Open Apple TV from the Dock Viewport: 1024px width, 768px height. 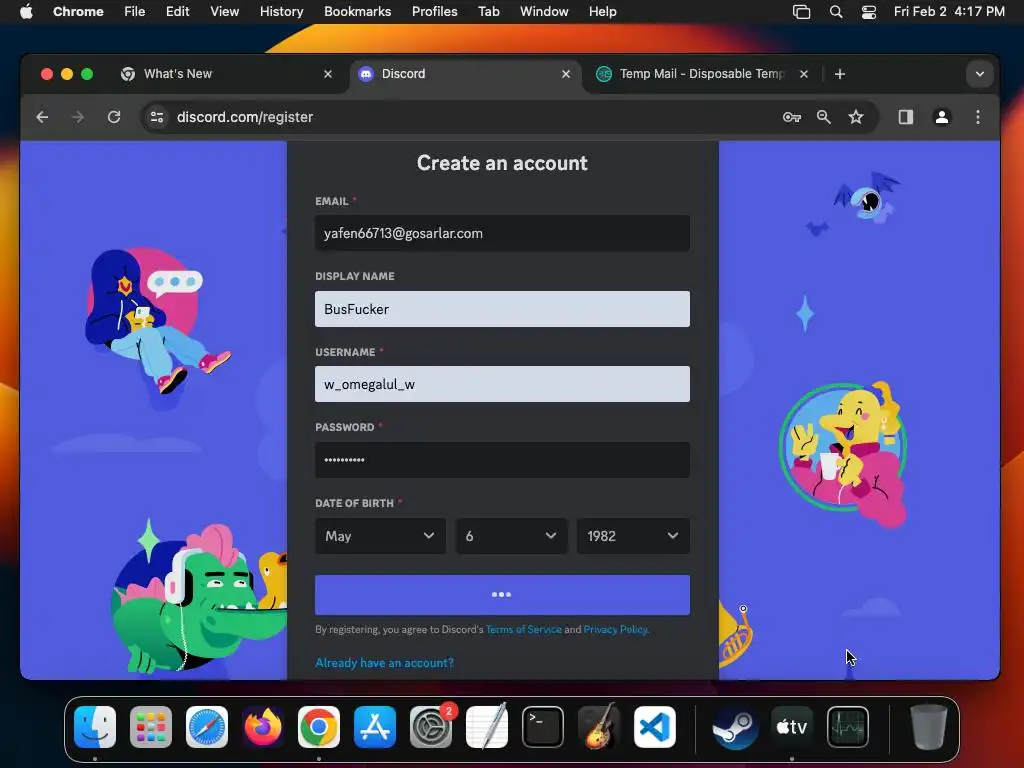[x=792, y=727]
